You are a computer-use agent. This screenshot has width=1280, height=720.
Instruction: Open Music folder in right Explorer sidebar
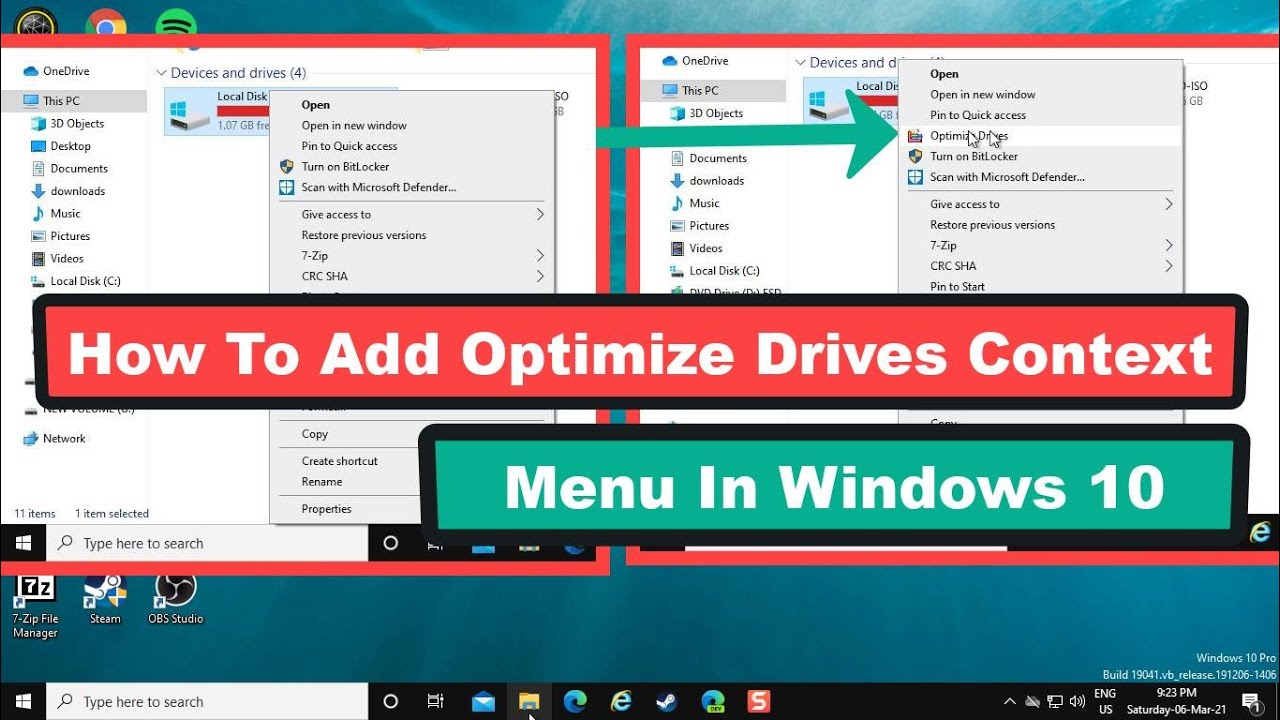pyautogui.click(x=704, y=203)
